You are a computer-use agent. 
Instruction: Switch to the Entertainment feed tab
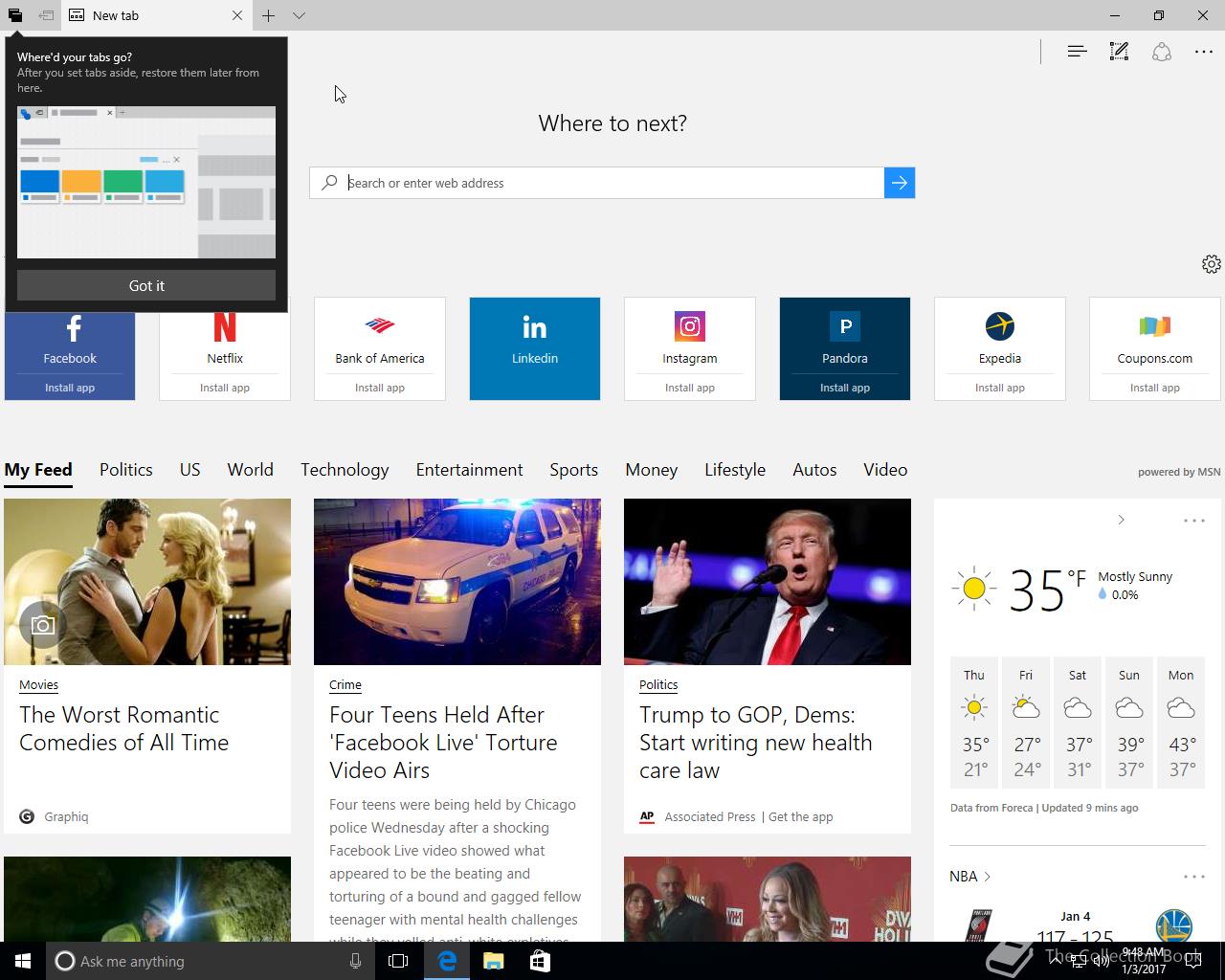click(469, 470)
